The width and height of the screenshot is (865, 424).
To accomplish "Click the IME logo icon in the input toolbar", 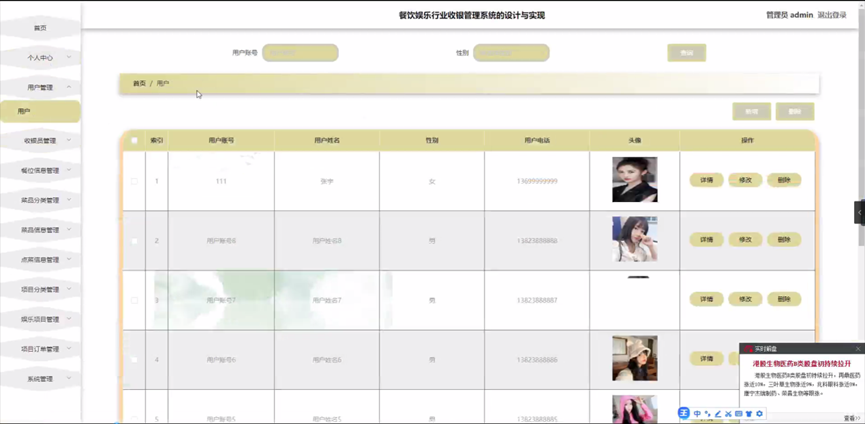I will 684,413.
